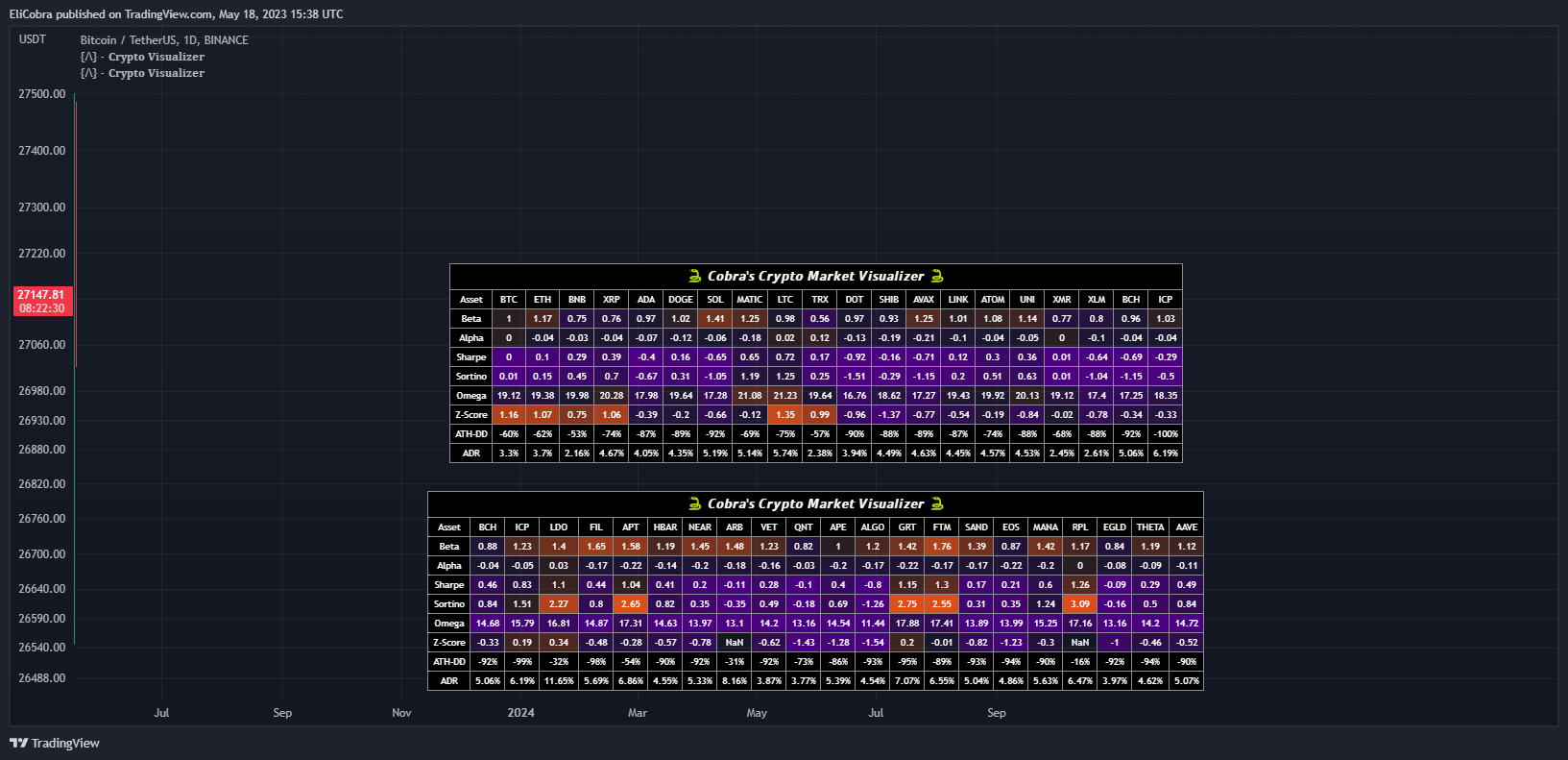Screen dimensions: 1568x760
Task: Click FTM's Beta cell 1.76
Action: pos(942,547)
